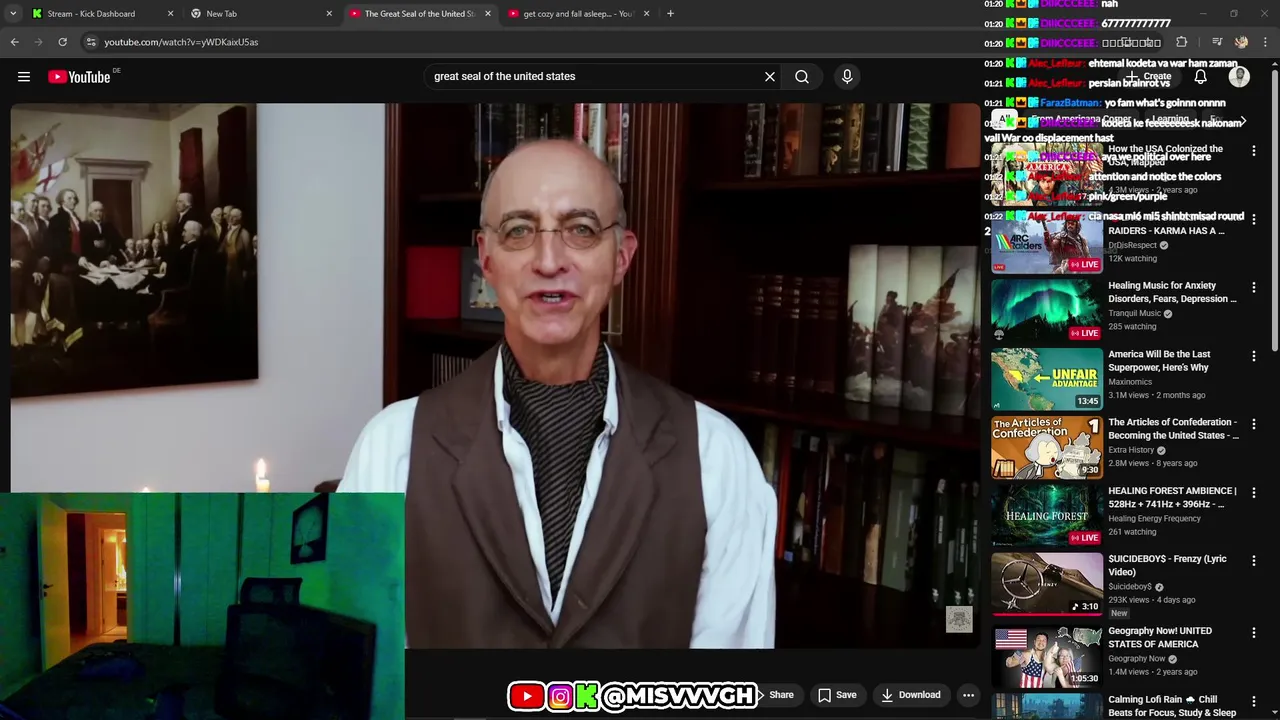Image resolution: width=1280 pixels, height=720 pixels.
Task: Open the UNFAIR ADVANTAGE map thumbnail
Action: coord(1047,378)
